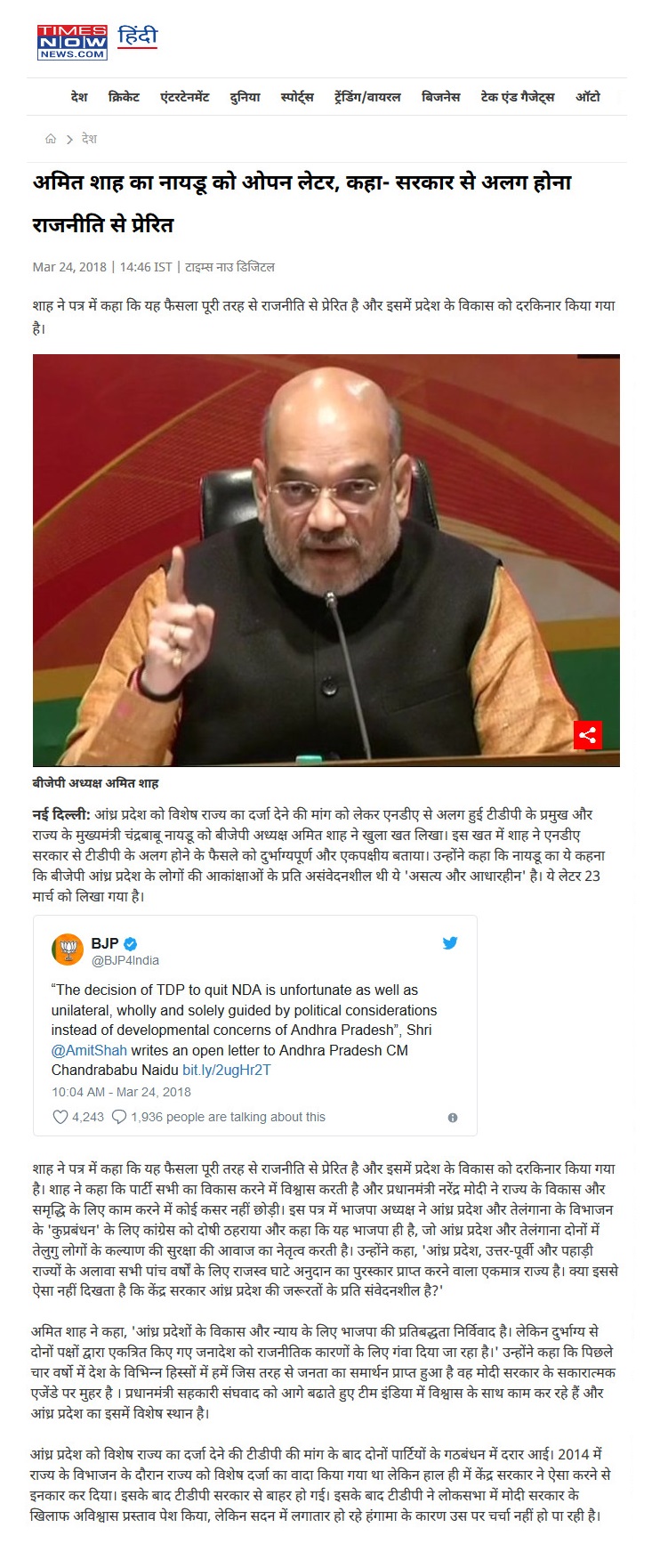Open the बिजनेस section in navigation
This screenshot has width=660, height=1568.
pos(440,97)
